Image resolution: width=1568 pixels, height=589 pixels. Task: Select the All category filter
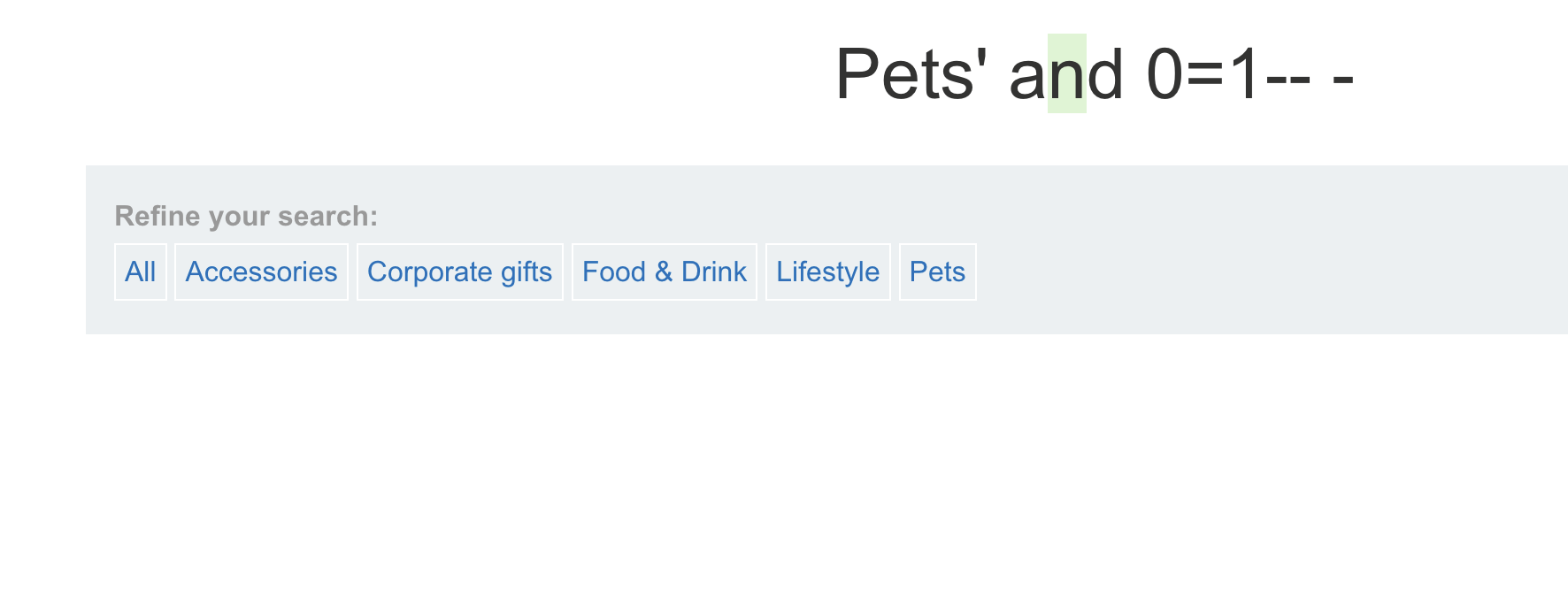(x=141, y=272)
